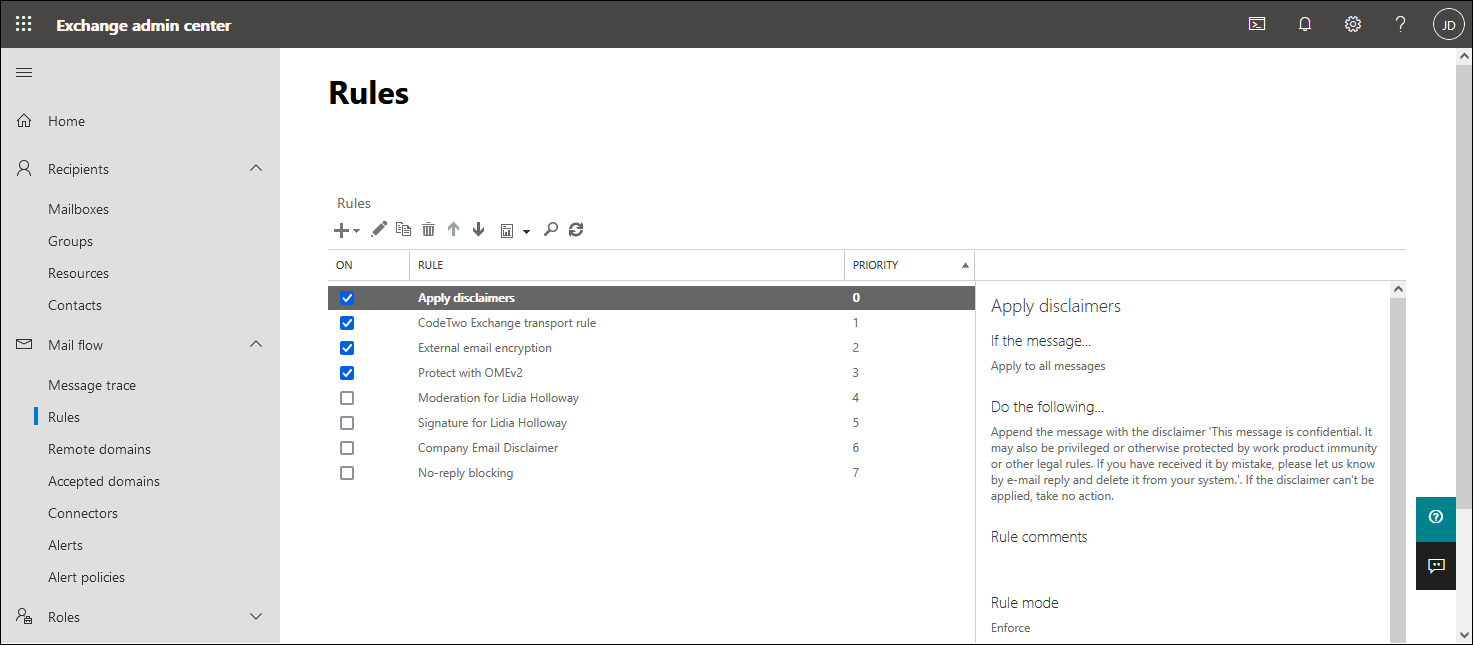This screenshot has height=645, width=1473.
Task: Click the copy rule icon
Action: coord(403,229)
